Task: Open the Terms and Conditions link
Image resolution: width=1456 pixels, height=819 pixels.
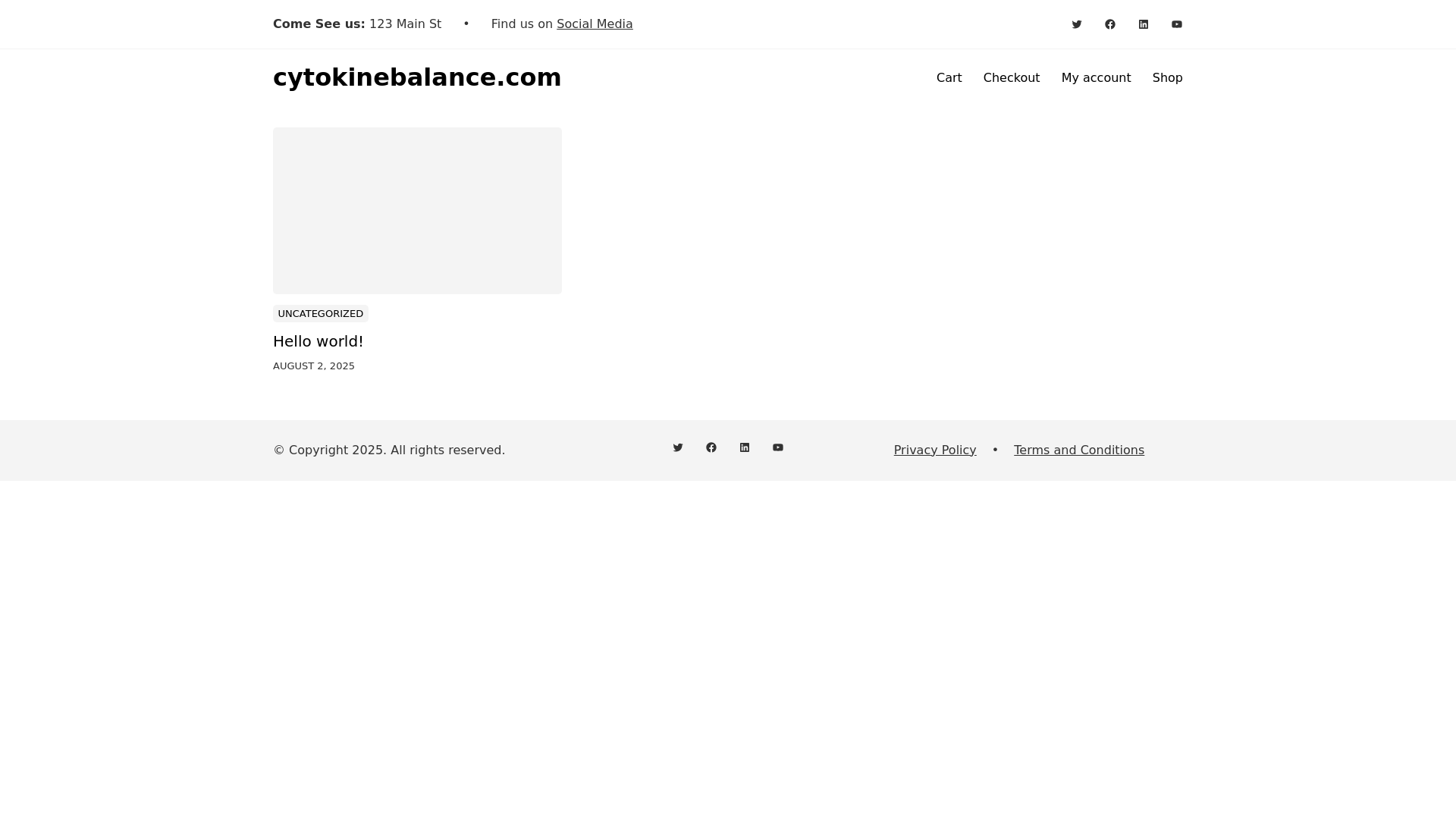Action: (1079, 450)
